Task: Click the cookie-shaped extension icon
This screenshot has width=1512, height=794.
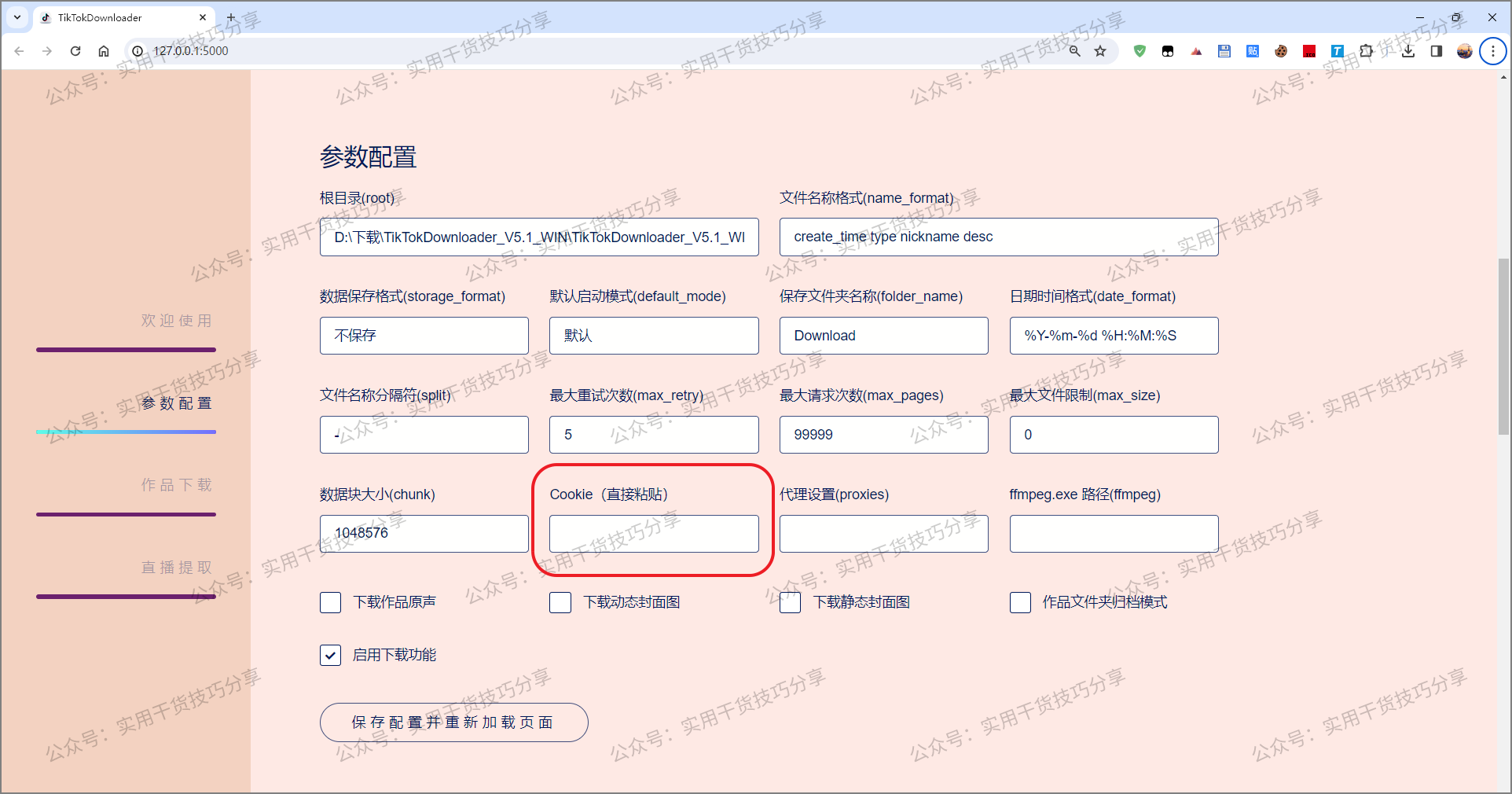Action: coord(1279,50)
